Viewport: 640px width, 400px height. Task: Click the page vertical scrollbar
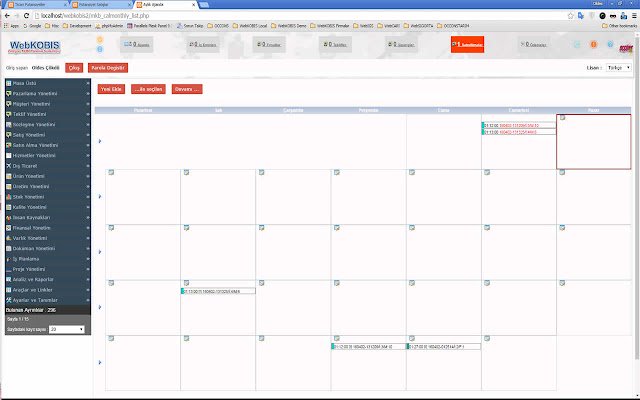click(x=637, y=196)
